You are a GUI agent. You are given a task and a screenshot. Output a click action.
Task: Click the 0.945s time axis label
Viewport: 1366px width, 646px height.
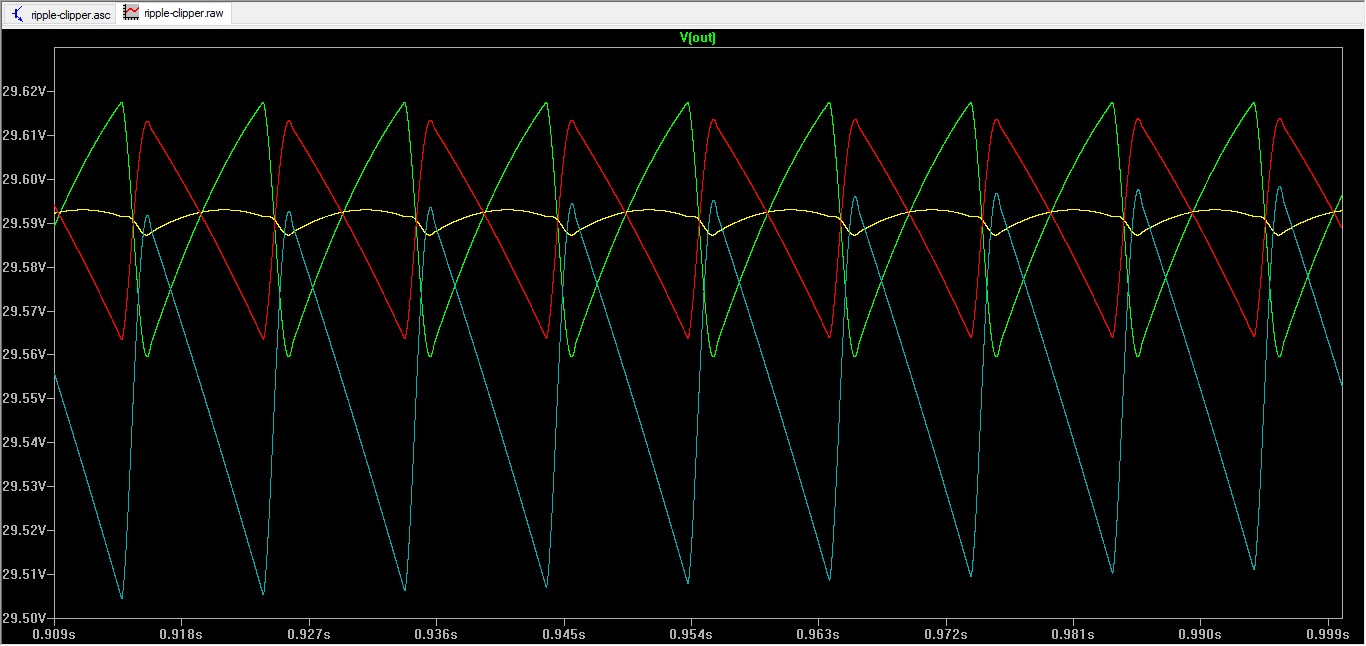pos(564,635)
